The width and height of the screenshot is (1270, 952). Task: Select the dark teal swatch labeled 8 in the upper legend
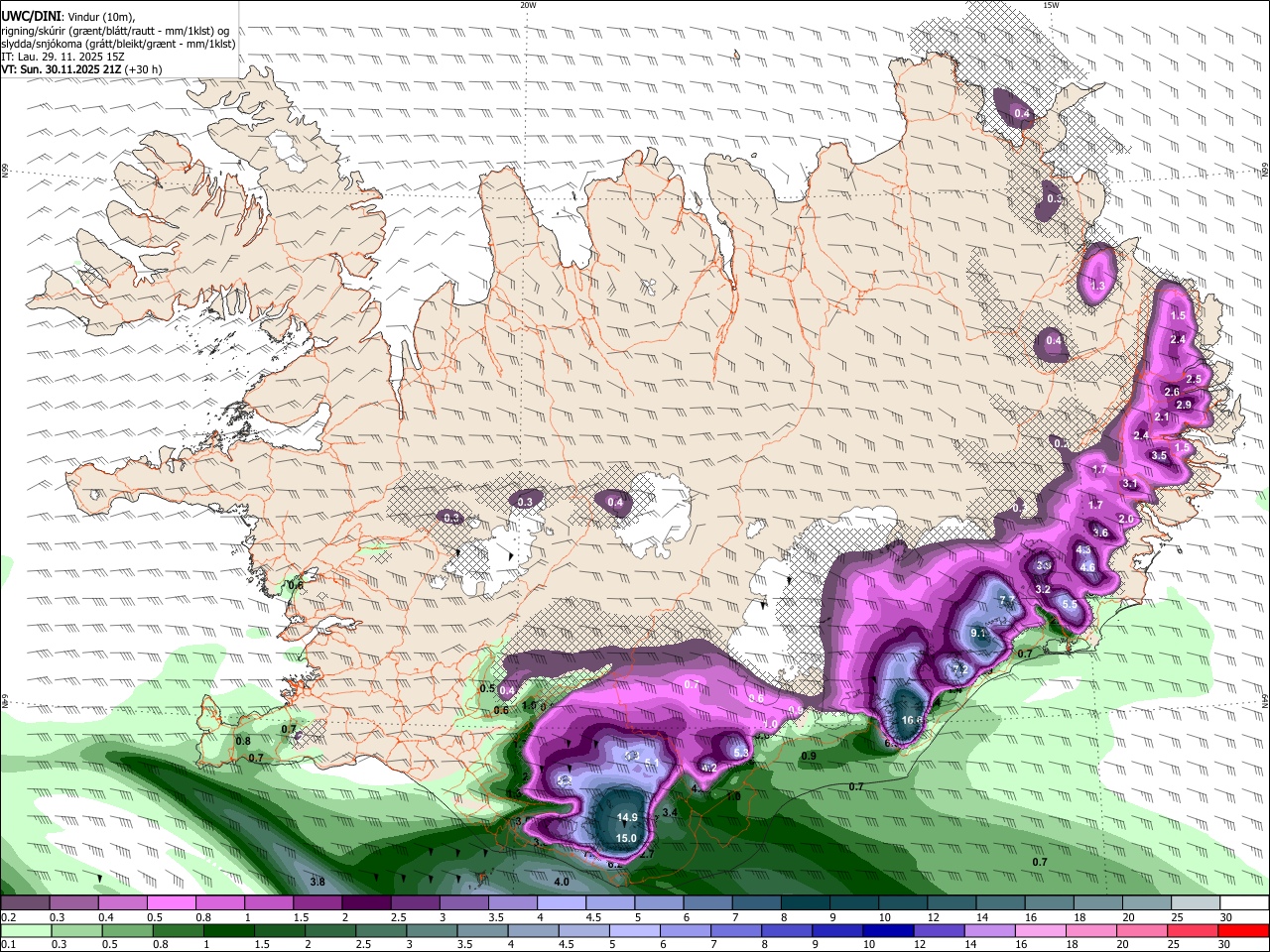click(806, 903)
